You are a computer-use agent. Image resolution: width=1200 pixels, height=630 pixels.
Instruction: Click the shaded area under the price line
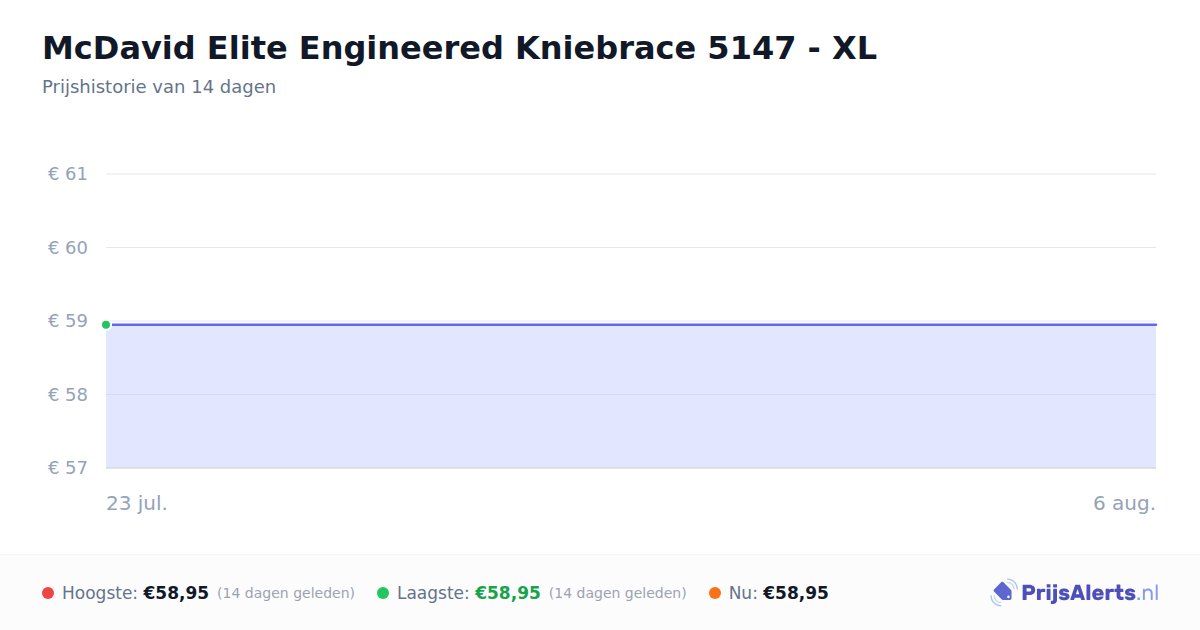[x=631, y=397]
